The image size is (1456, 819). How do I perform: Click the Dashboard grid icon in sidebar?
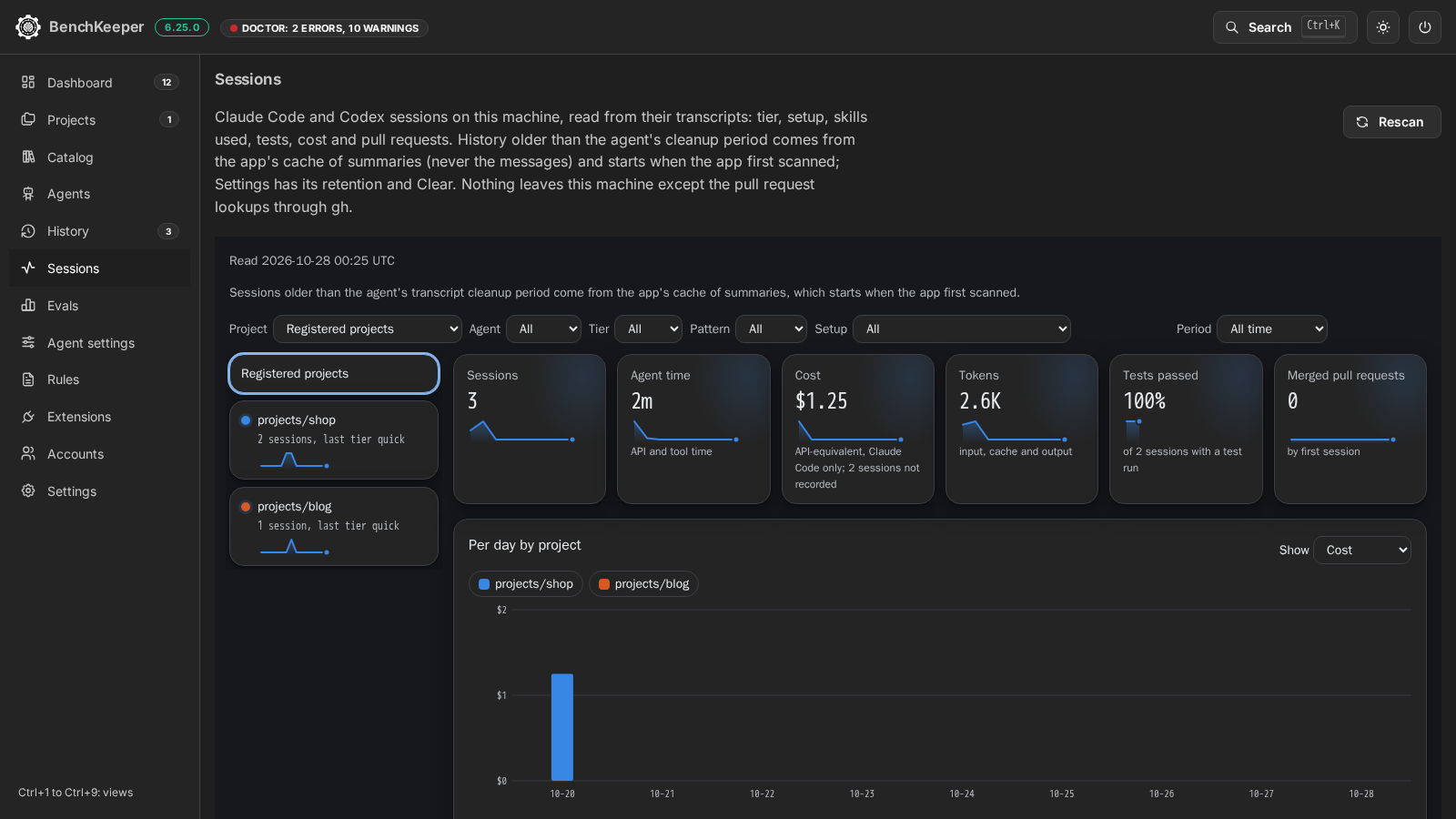(x=28, y=82)
